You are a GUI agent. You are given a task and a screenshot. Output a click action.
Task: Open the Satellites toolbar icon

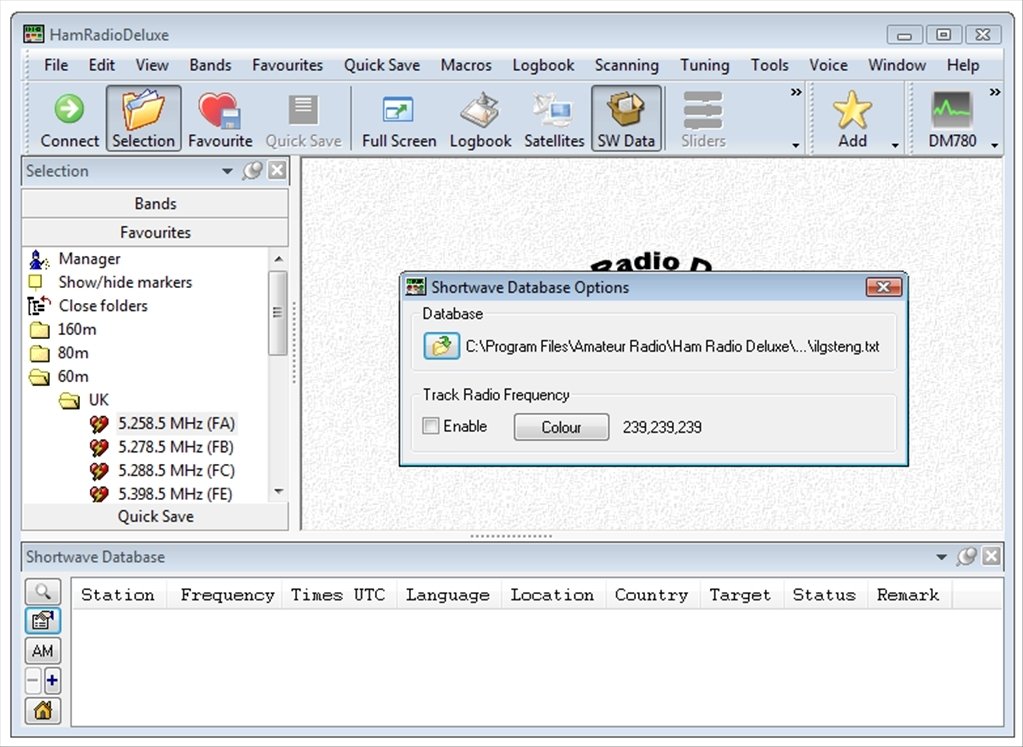tap(554, 119)
